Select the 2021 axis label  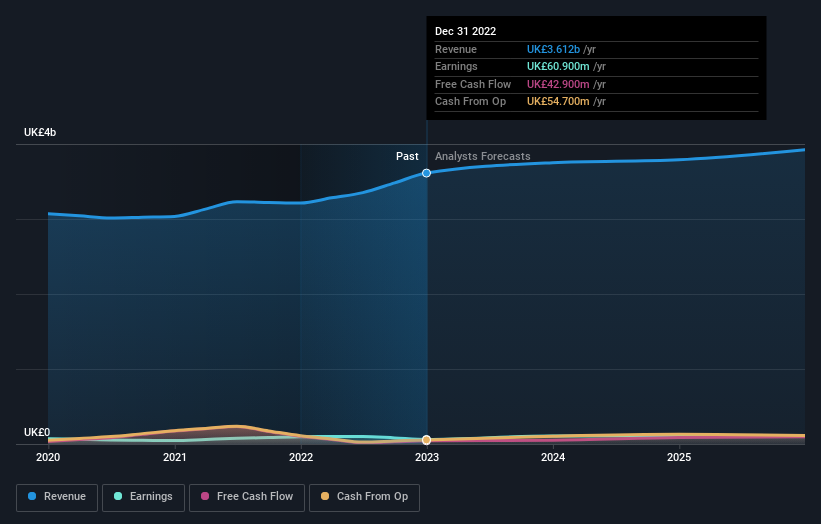pos(174,458)
